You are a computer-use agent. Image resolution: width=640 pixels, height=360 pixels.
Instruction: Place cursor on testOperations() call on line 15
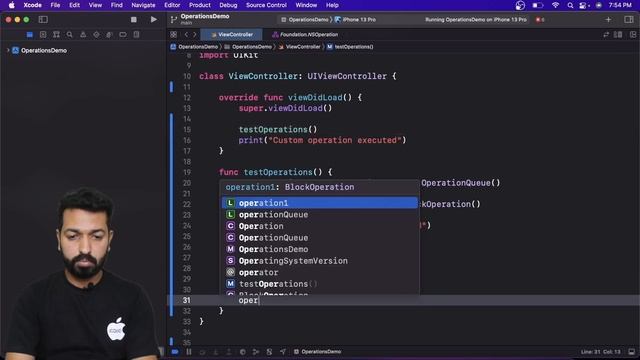click(278, 129)
